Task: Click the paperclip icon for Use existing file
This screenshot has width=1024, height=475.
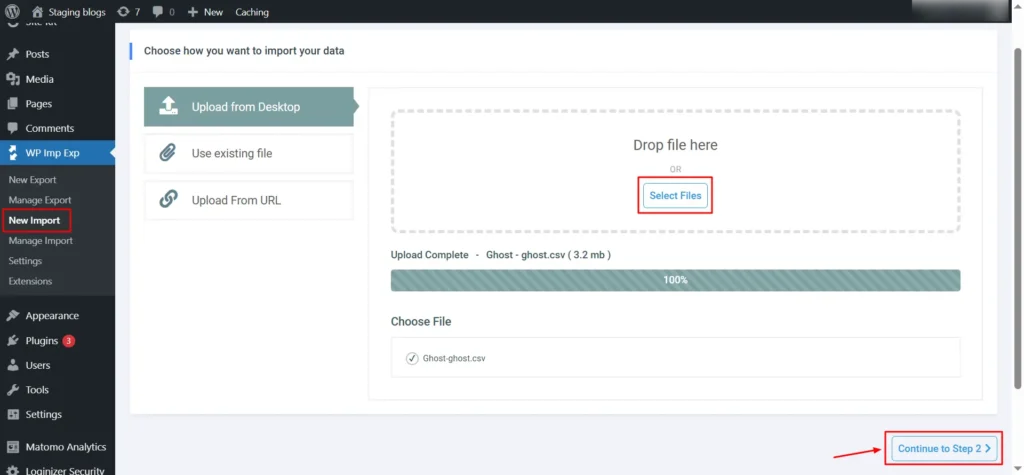Action: click(x=169, y=153)
